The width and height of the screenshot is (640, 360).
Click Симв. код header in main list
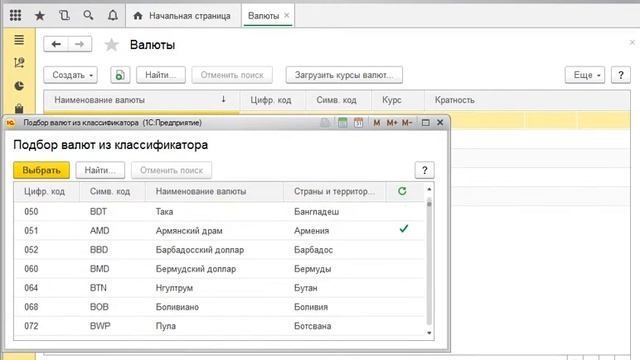pyautogui.click(x=338, y=100)
